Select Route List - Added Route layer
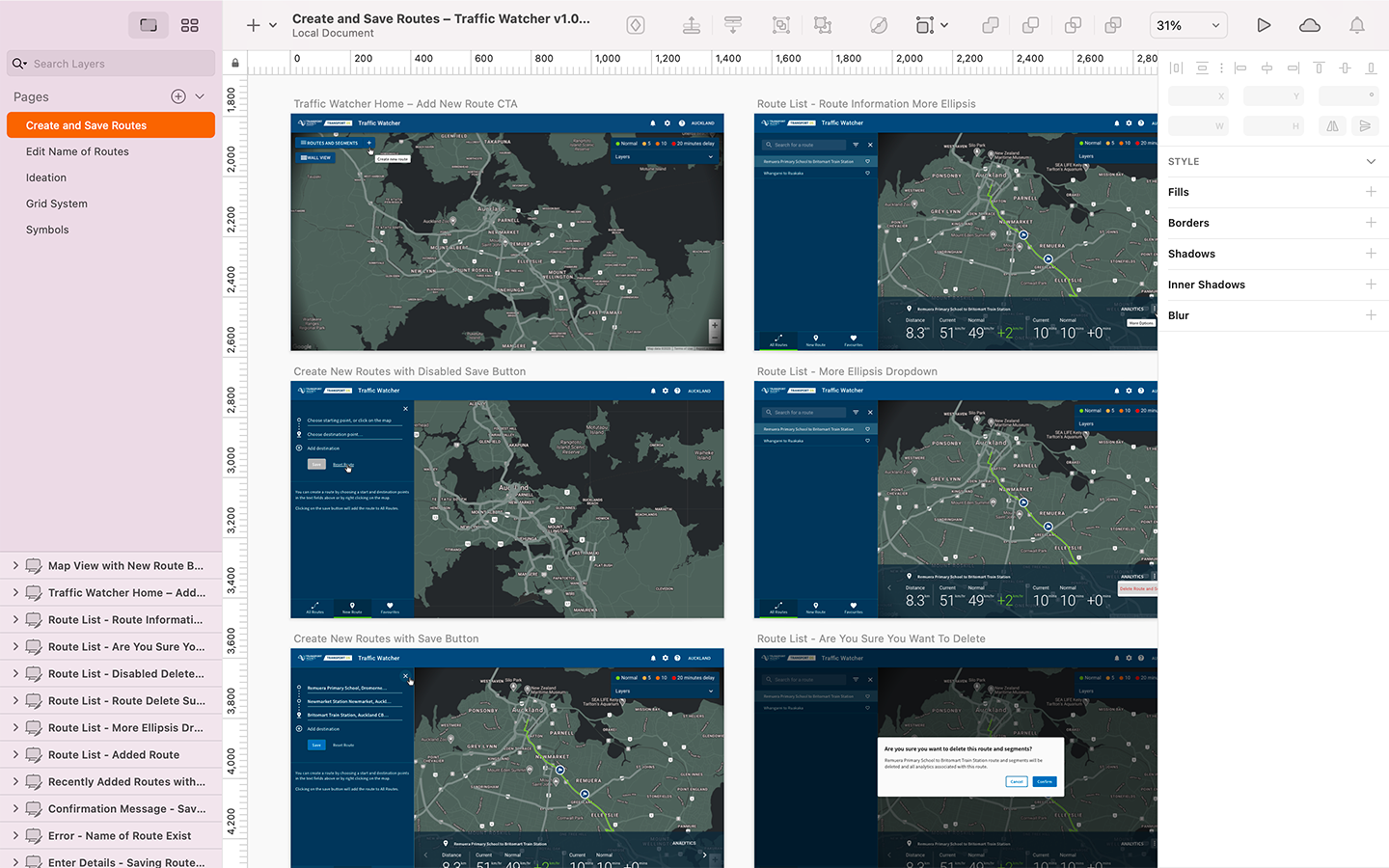 point(111,755)
